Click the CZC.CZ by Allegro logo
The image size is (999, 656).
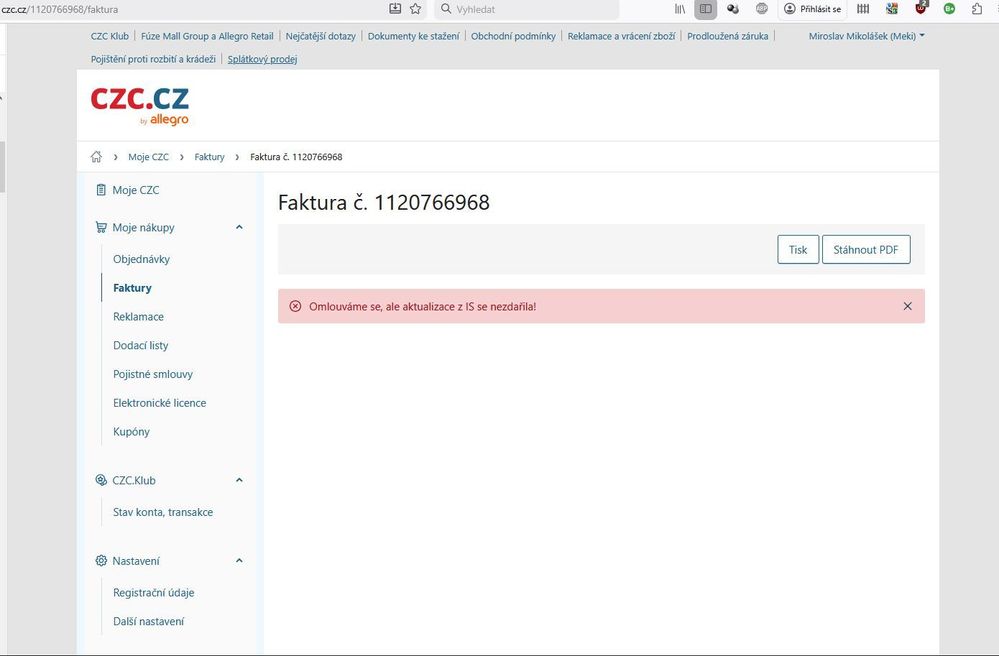140,105
